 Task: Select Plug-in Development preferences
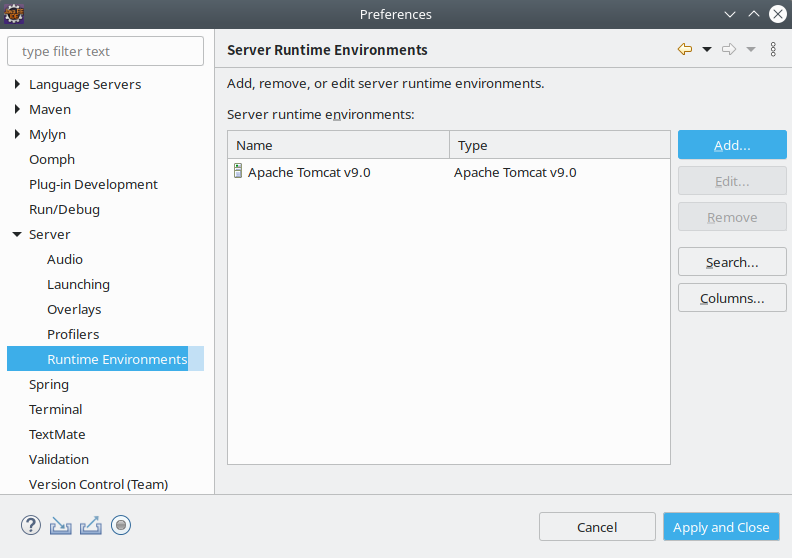pyautogui.click(x=93, y=184)
